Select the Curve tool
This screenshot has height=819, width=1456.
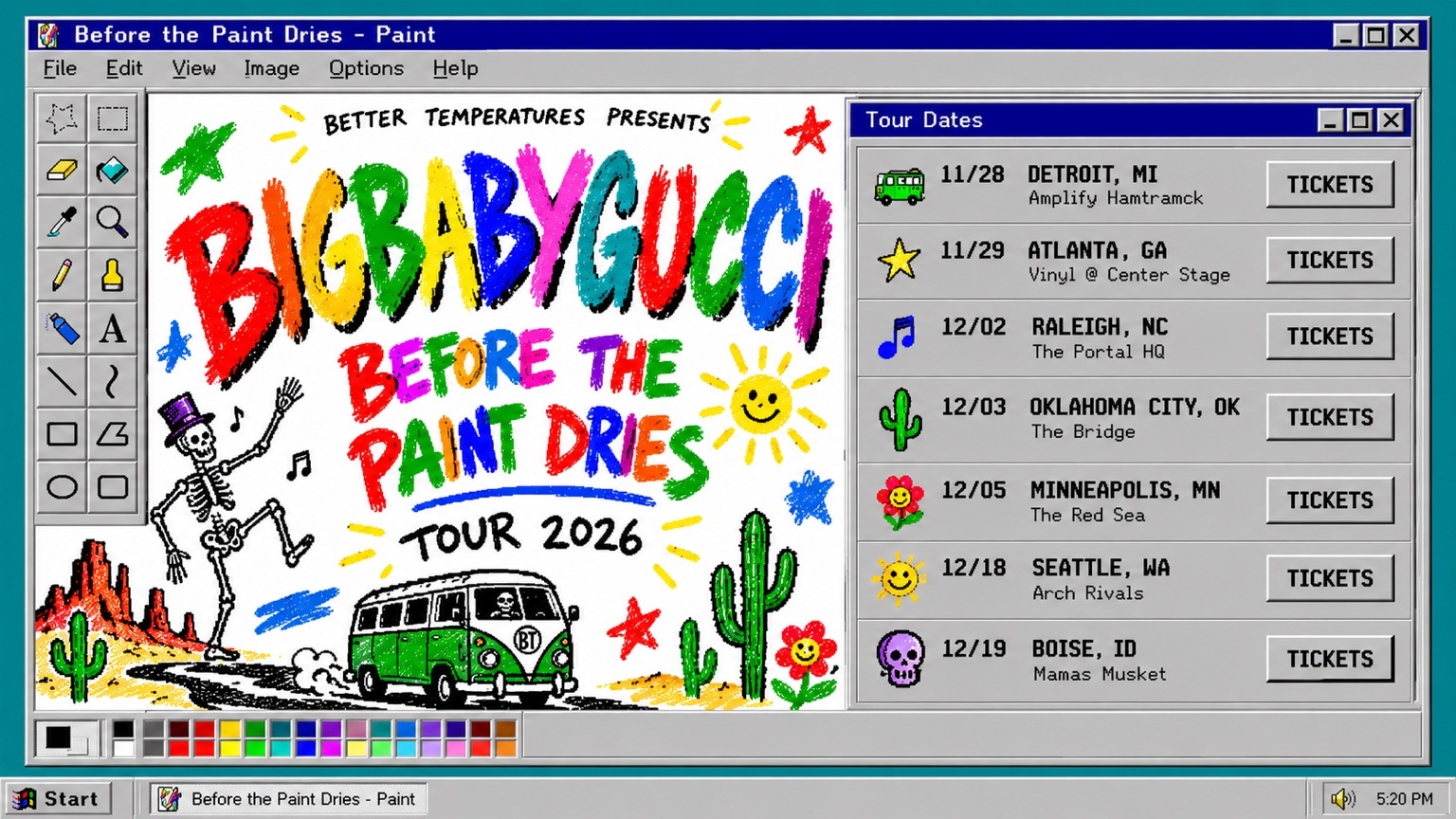point(112,381)
